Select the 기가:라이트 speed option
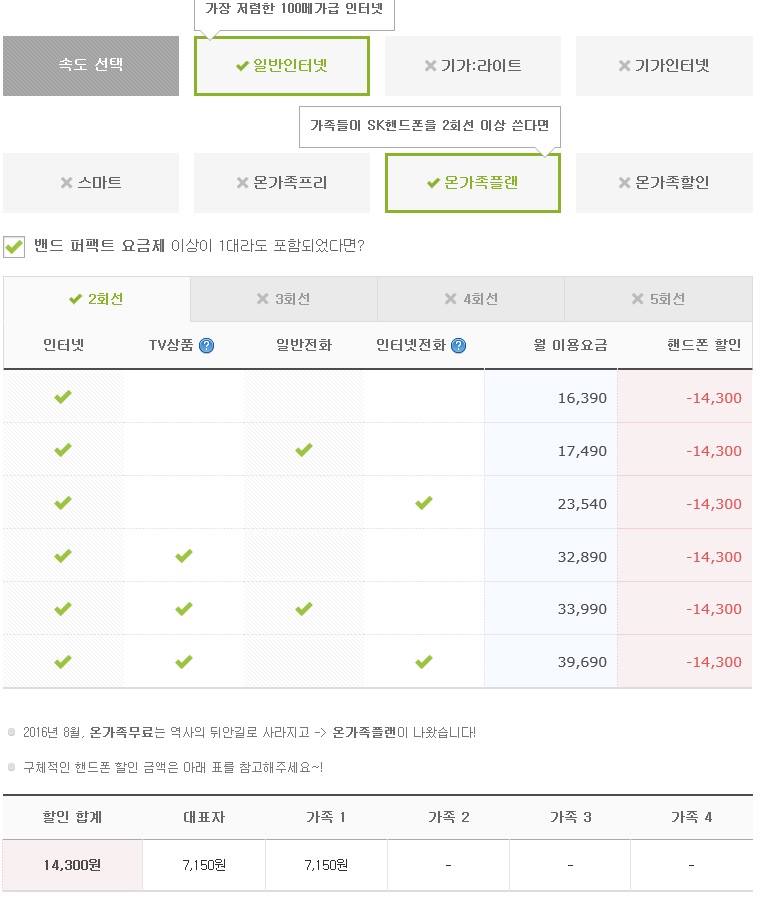This screenshot has height=905, width=769. point(472,66)
